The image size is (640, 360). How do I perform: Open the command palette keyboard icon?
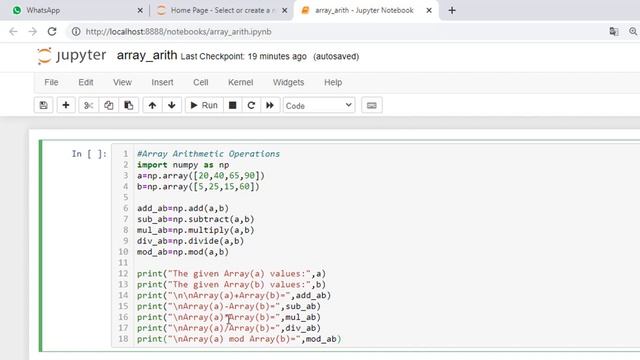pos(371,105)
